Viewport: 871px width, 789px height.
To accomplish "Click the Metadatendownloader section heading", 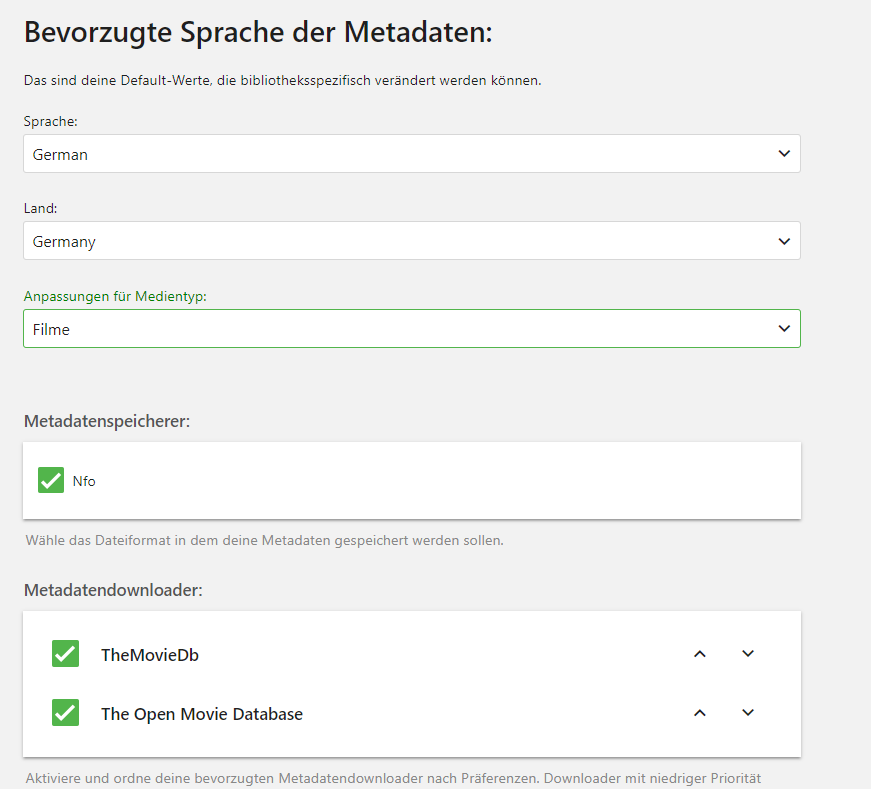I will click(113, 590).
